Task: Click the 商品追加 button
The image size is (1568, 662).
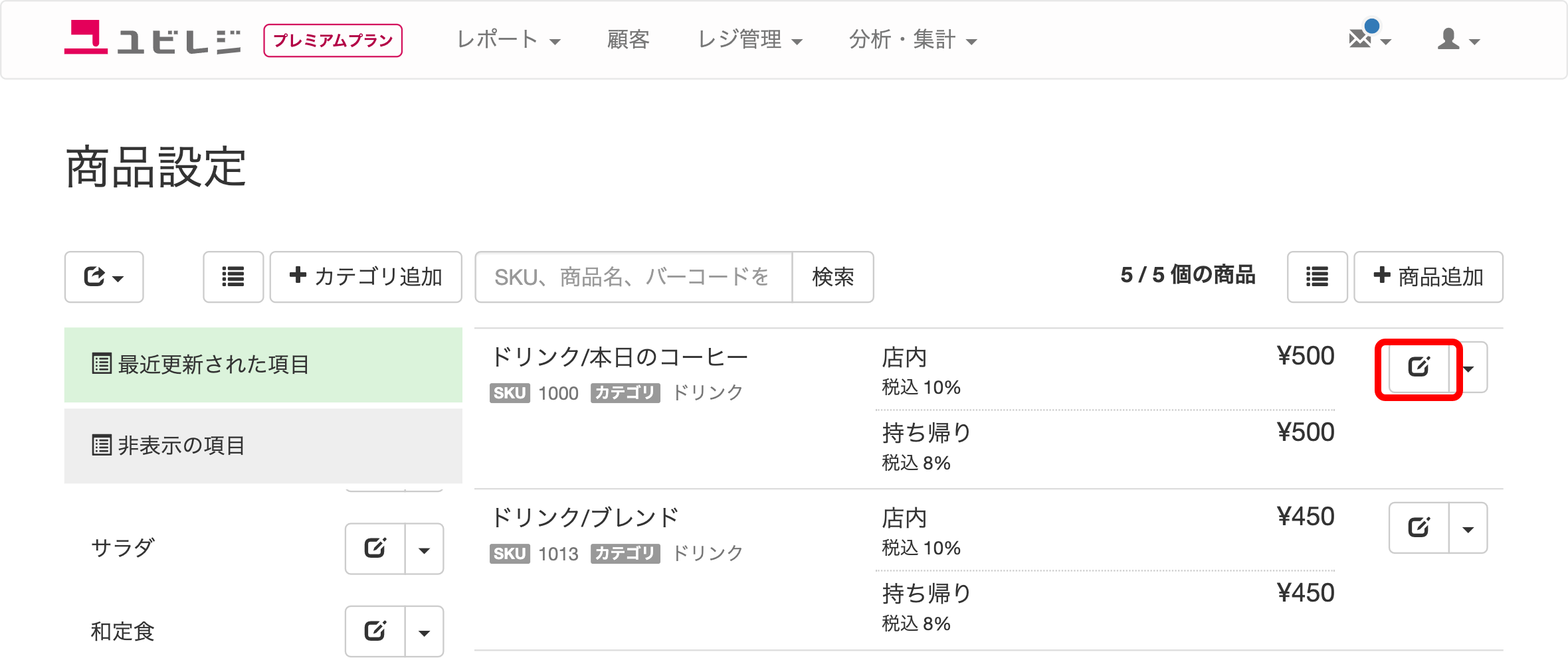Action: click(x=1428, y=277)
